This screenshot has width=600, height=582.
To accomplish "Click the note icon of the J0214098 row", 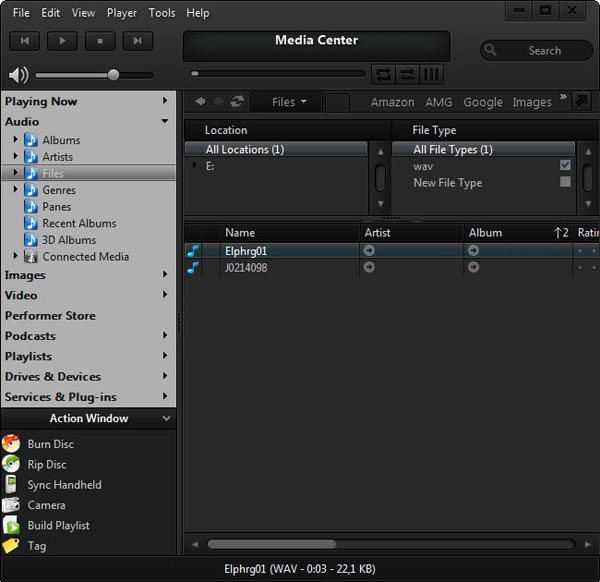I will point(193,267).
